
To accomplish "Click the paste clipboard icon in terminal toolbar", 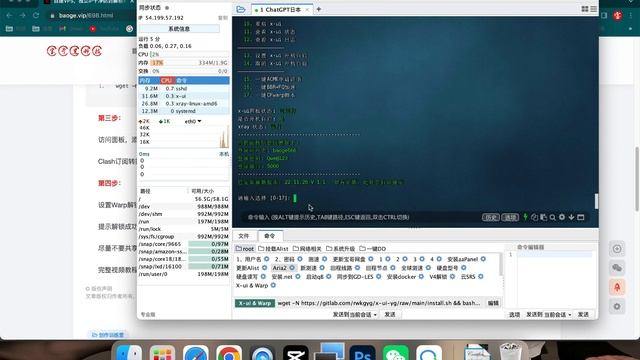I will click(x=543, y=217).
